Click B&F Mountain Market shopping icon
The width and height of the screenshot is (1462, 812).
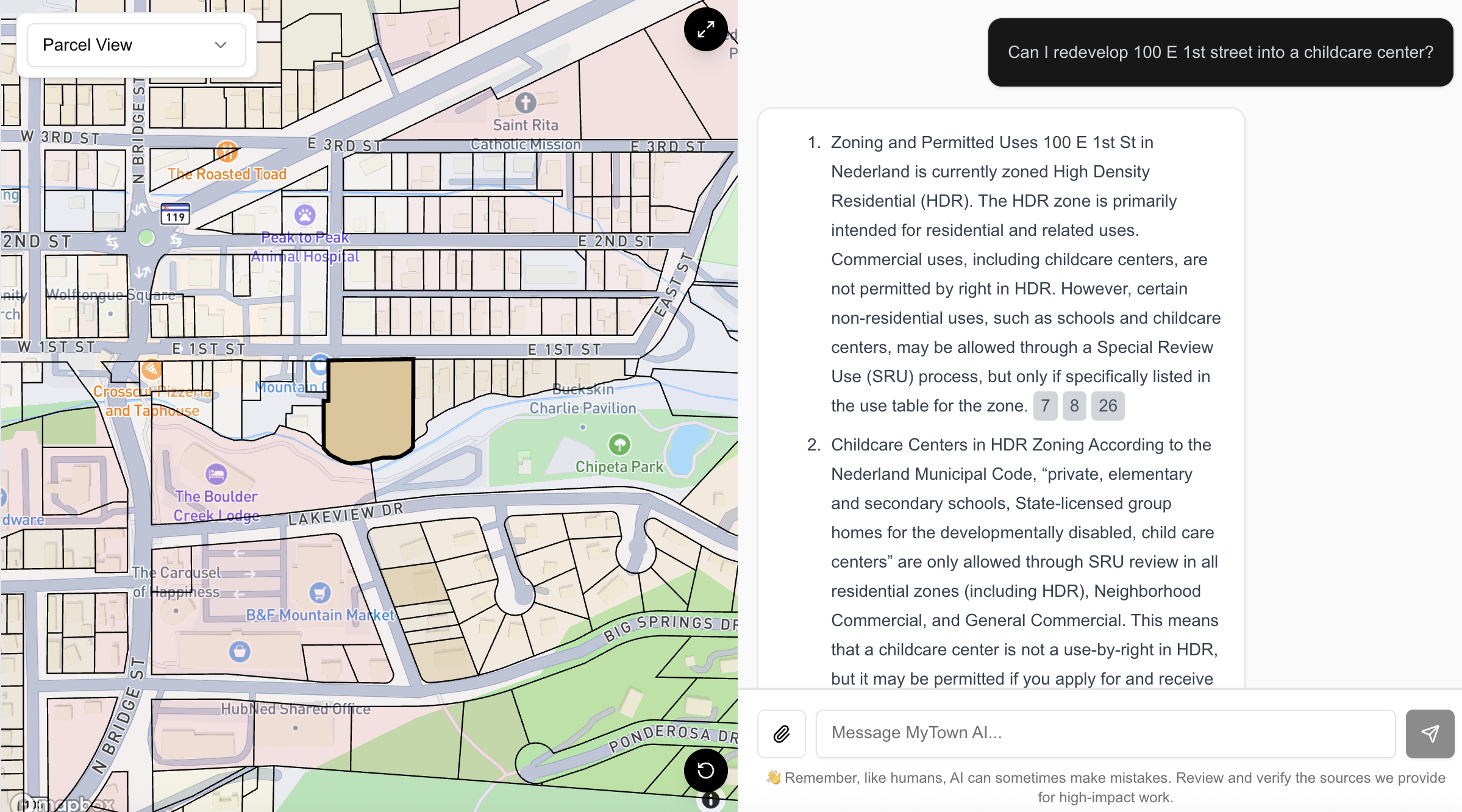pos(319,592)
